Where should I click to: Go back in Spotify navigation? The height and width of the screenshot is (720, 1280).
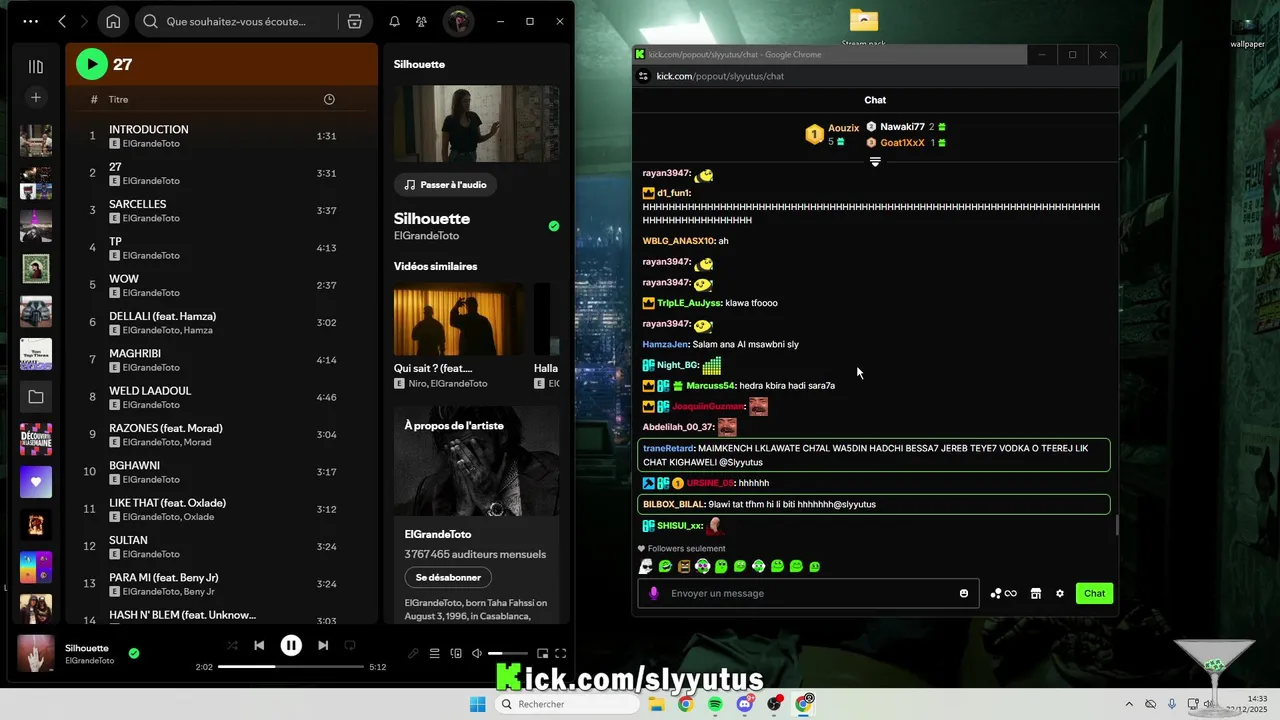coord(62,21)
